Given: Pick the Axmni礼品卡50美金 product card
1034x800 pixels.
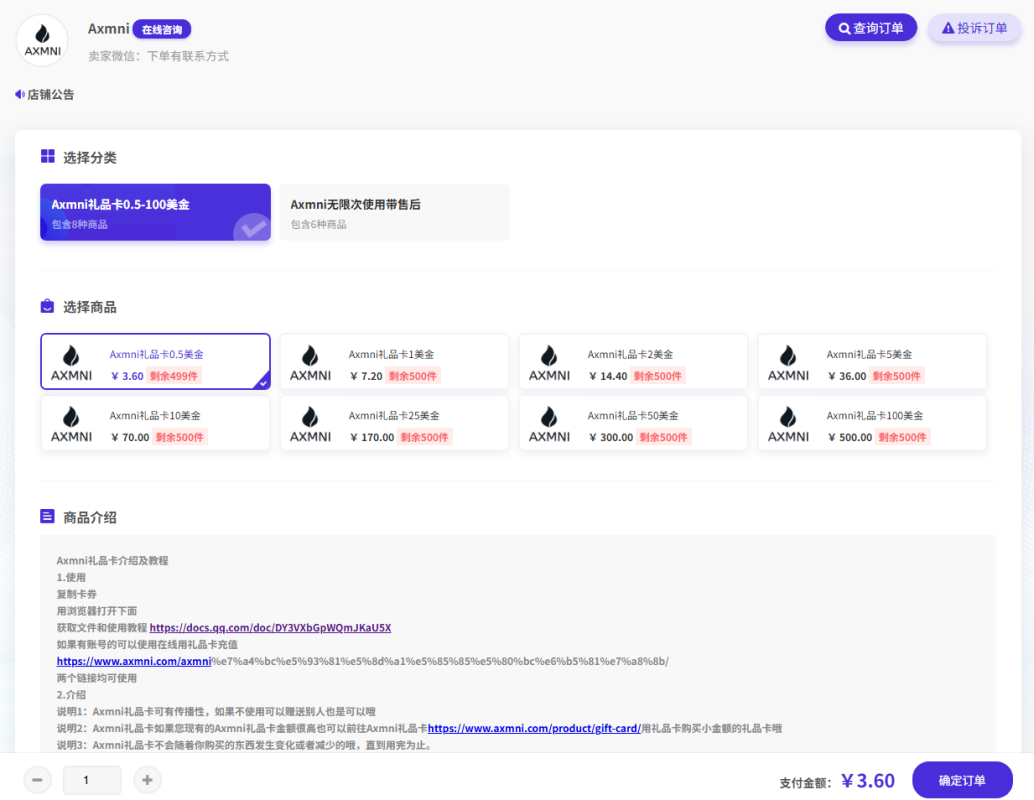Looking at the screenshot, I should tap(633, 423).
